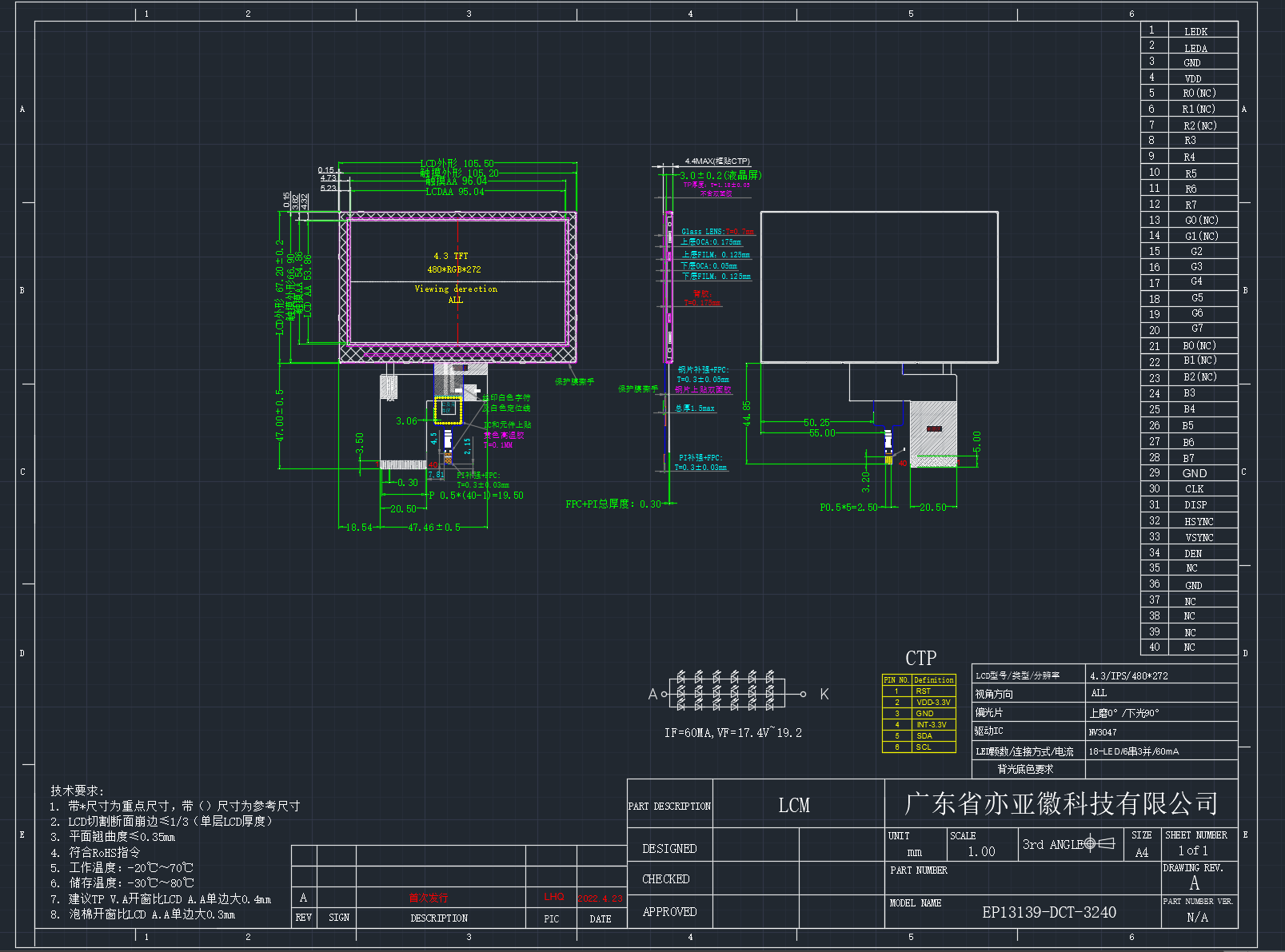Select the FPC+PI总厚度 0.30 annotation

click(613, 504)
